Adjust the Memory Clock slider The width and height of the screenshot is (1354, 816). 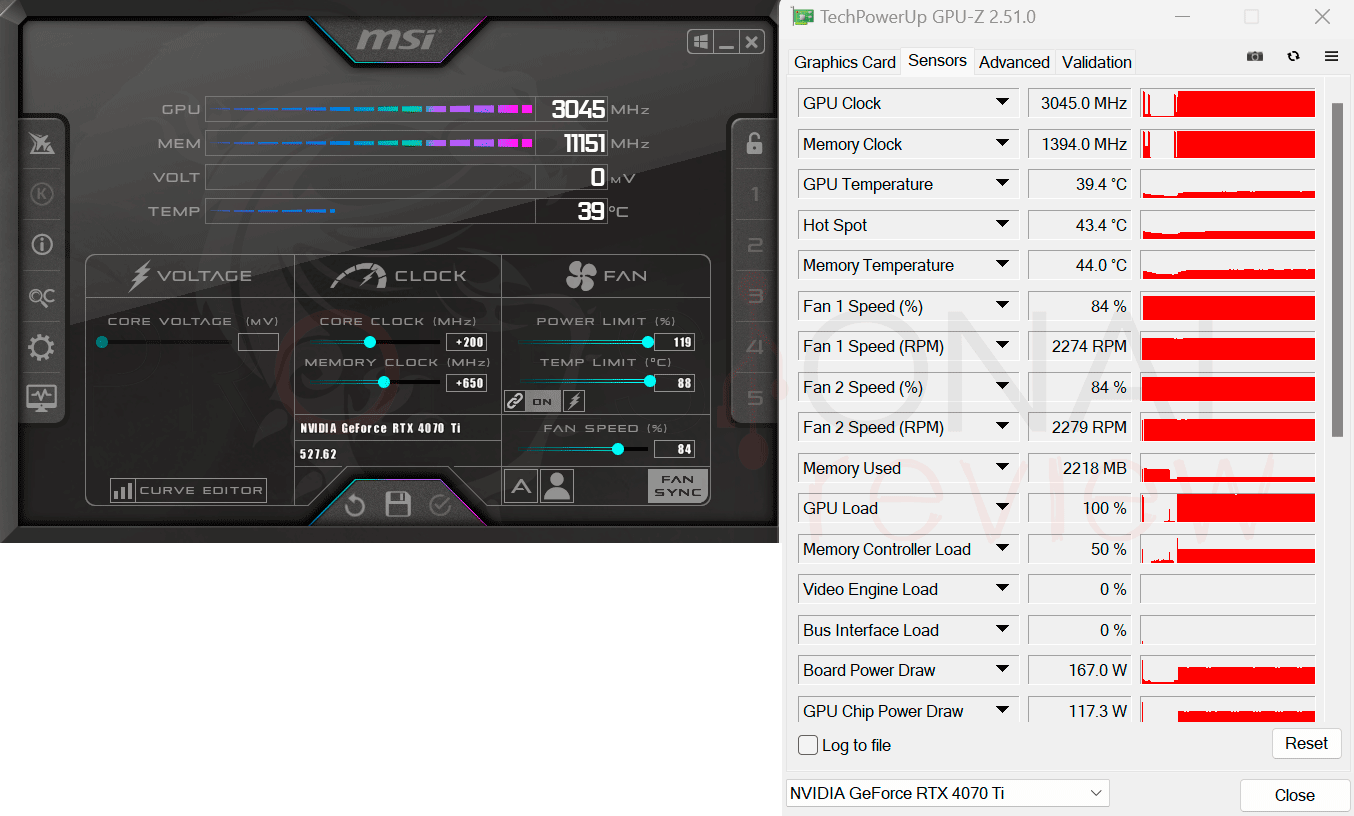point(383,382)
